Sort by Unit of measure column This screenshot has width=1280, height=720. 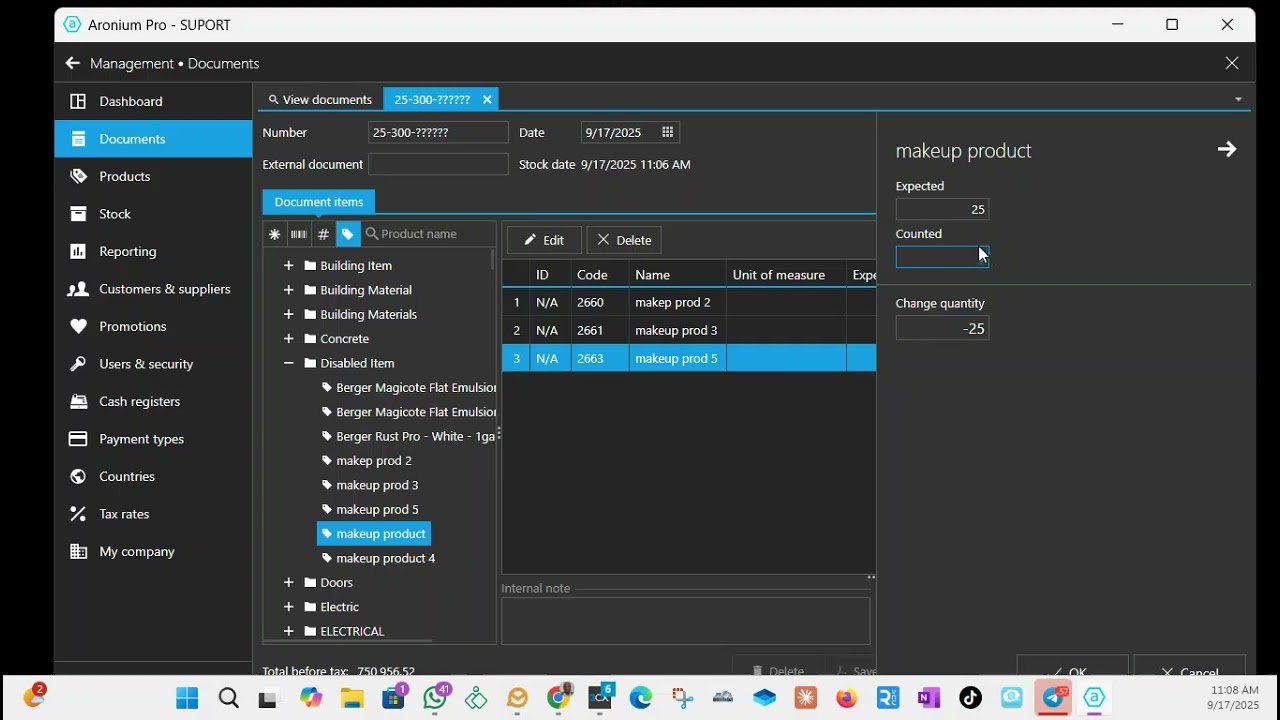click(x=786, y=275)
